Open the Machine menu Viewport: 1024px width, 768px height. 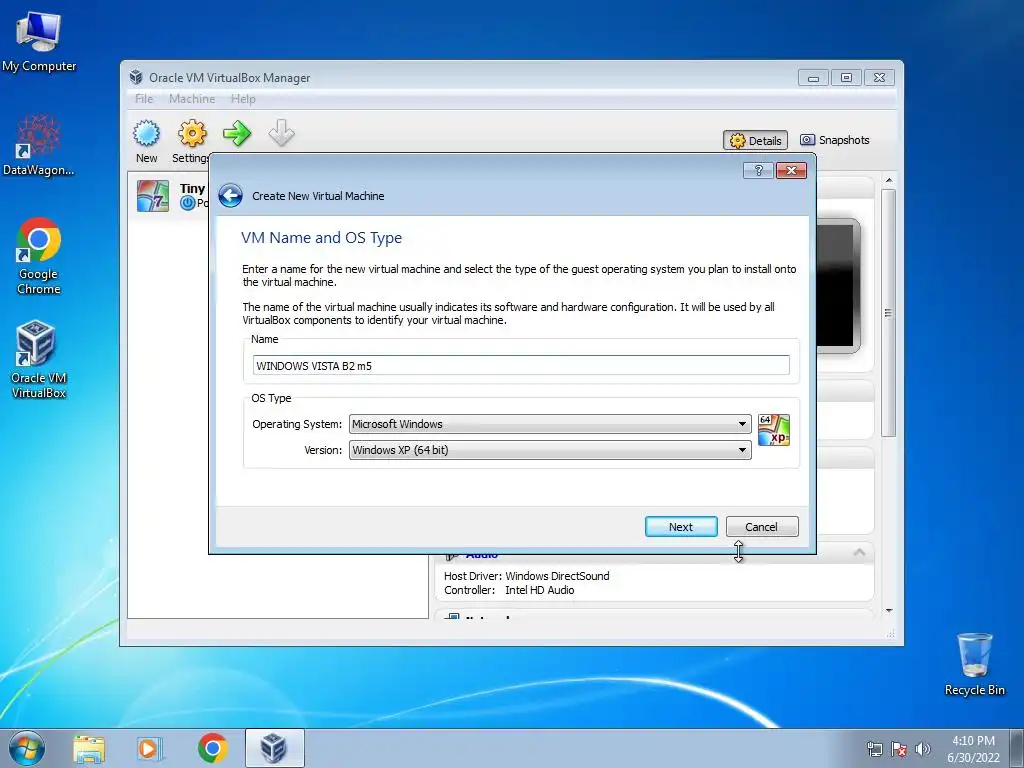point(192,99)
